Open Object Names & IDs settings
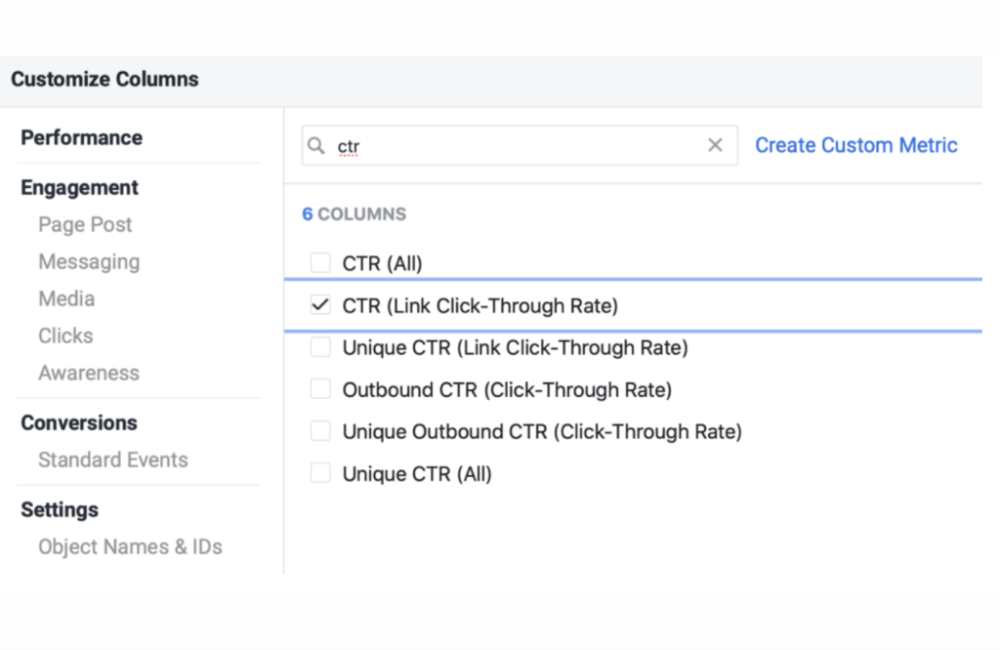The height and width of the screenshot is (650, 1000). (x=130, y=547)
